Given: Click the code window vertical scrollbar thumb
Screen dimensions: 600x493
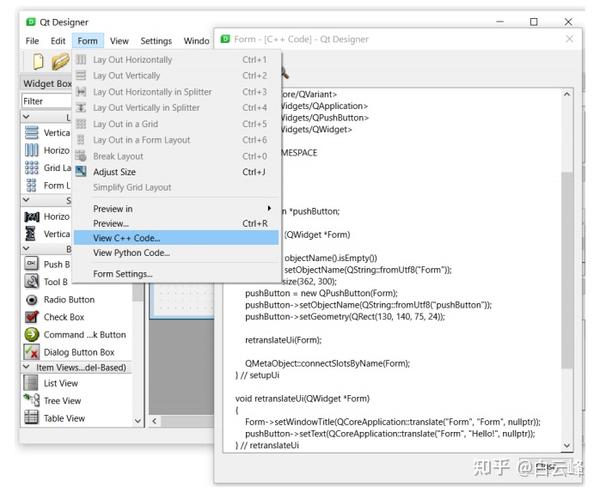Looking at the screenshot, I should click(x=567, y=270).
